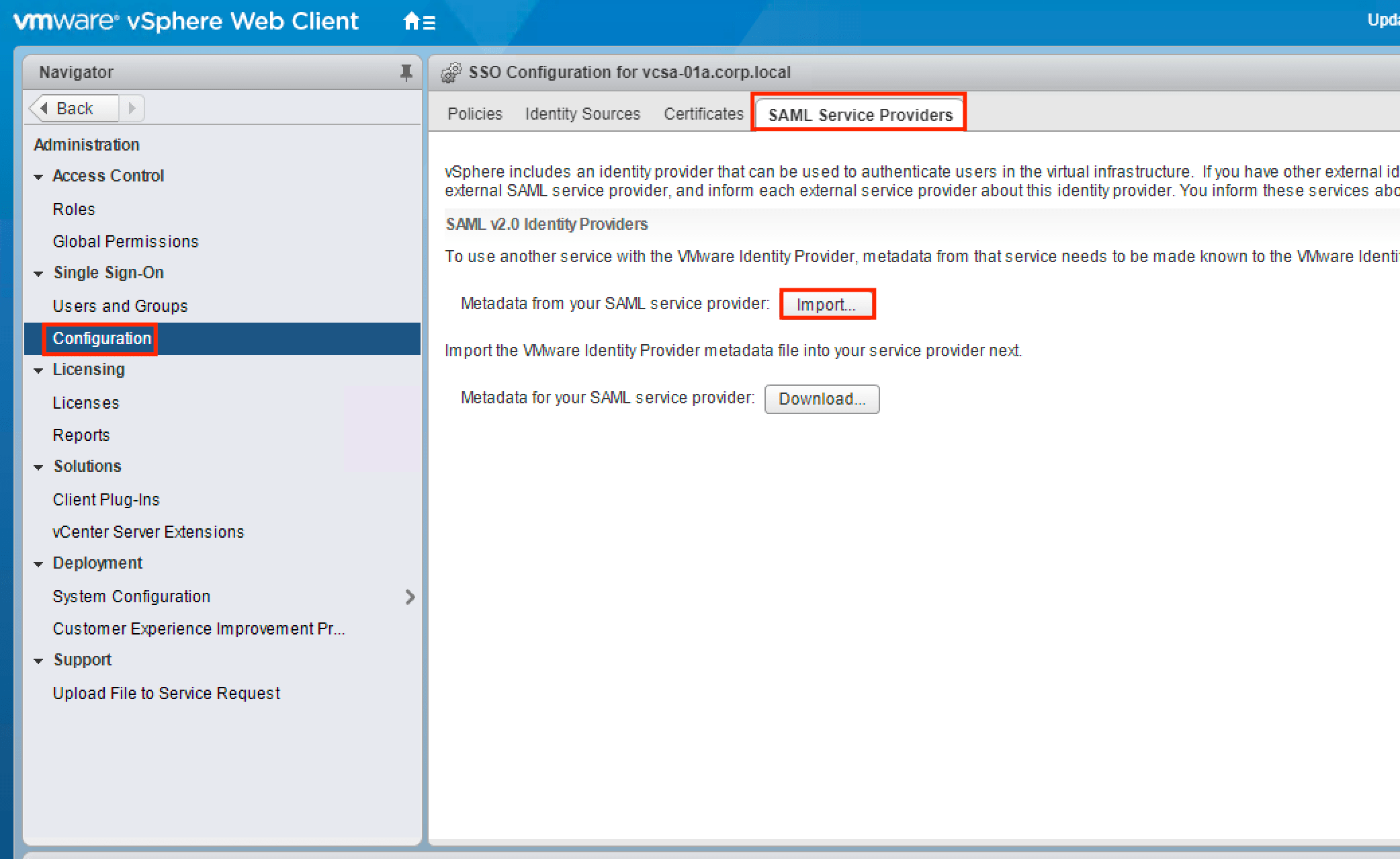Select Global Permissions in navigator
The image size is (1400, 859).
pyautogui.click(x=126, y=242)
